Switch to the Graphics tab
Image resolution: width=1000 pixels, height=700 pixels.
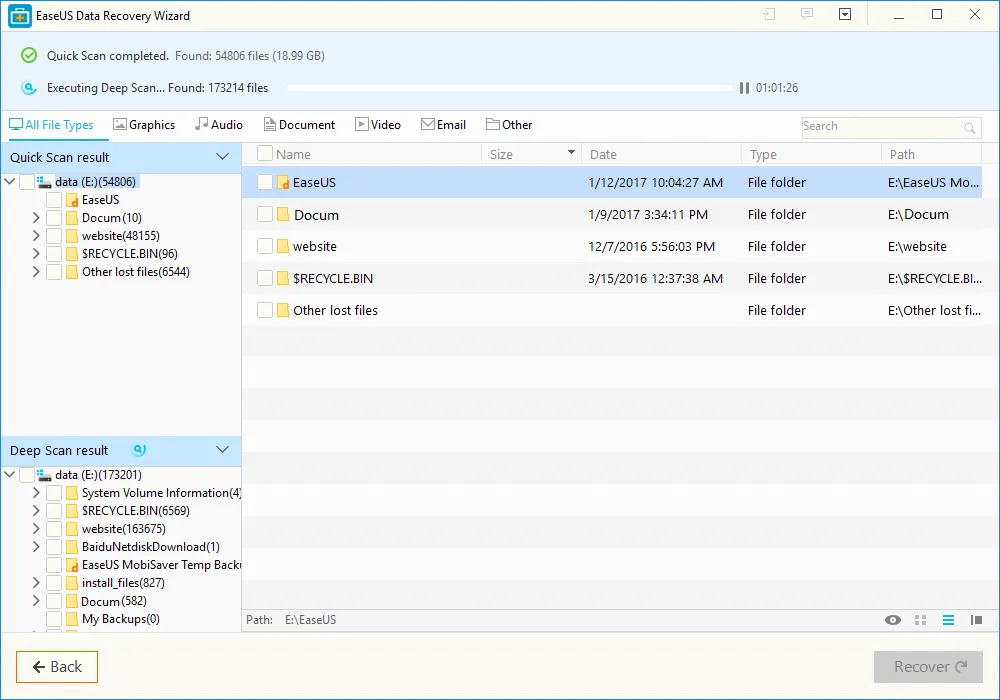pyautogui.click(x=145, y=124)
